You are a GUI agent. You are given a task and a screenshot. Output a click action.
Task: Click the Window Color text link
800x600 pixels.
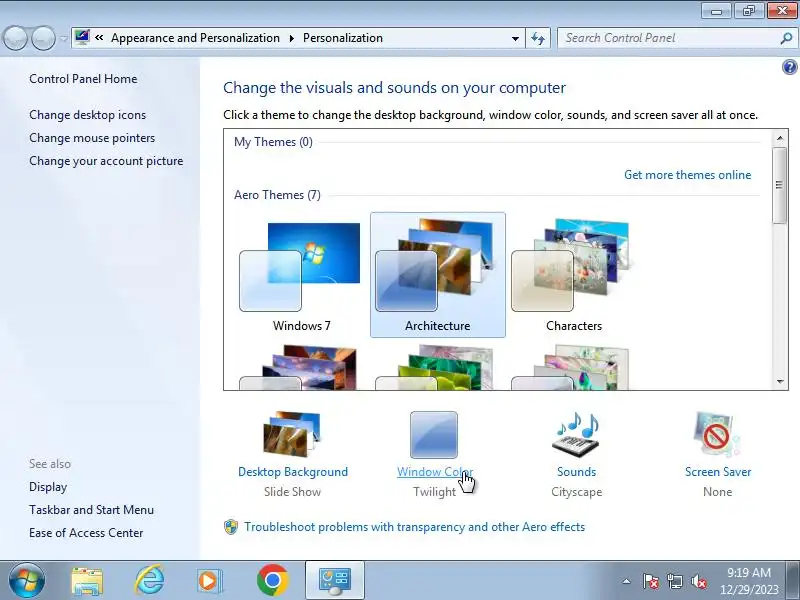[x=435, y=472]
